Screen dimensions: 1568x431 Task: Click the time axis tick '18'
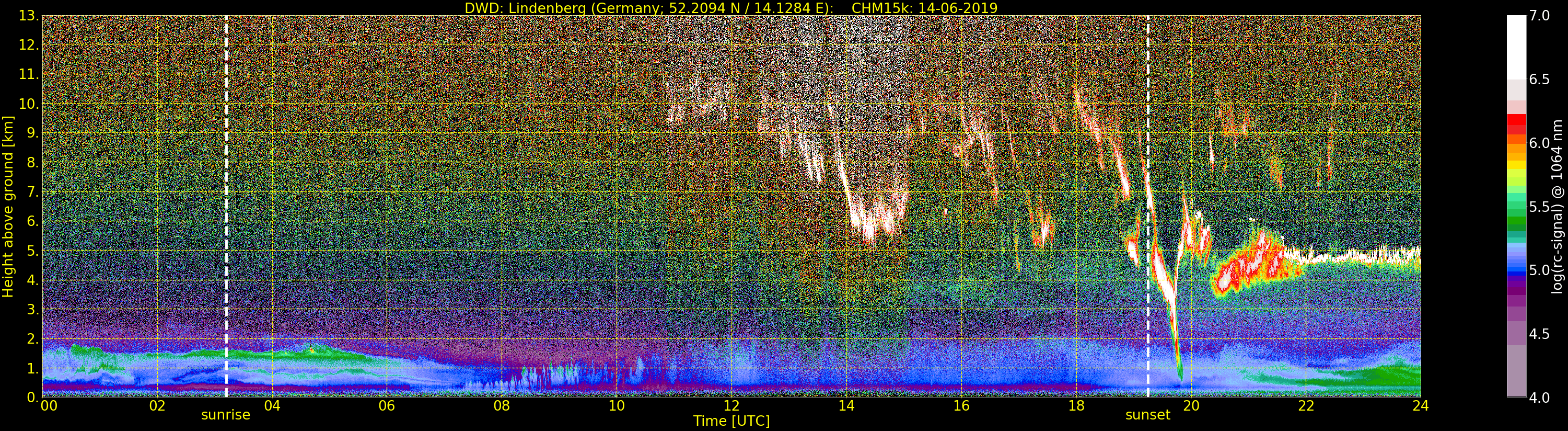pos(1076,405)
